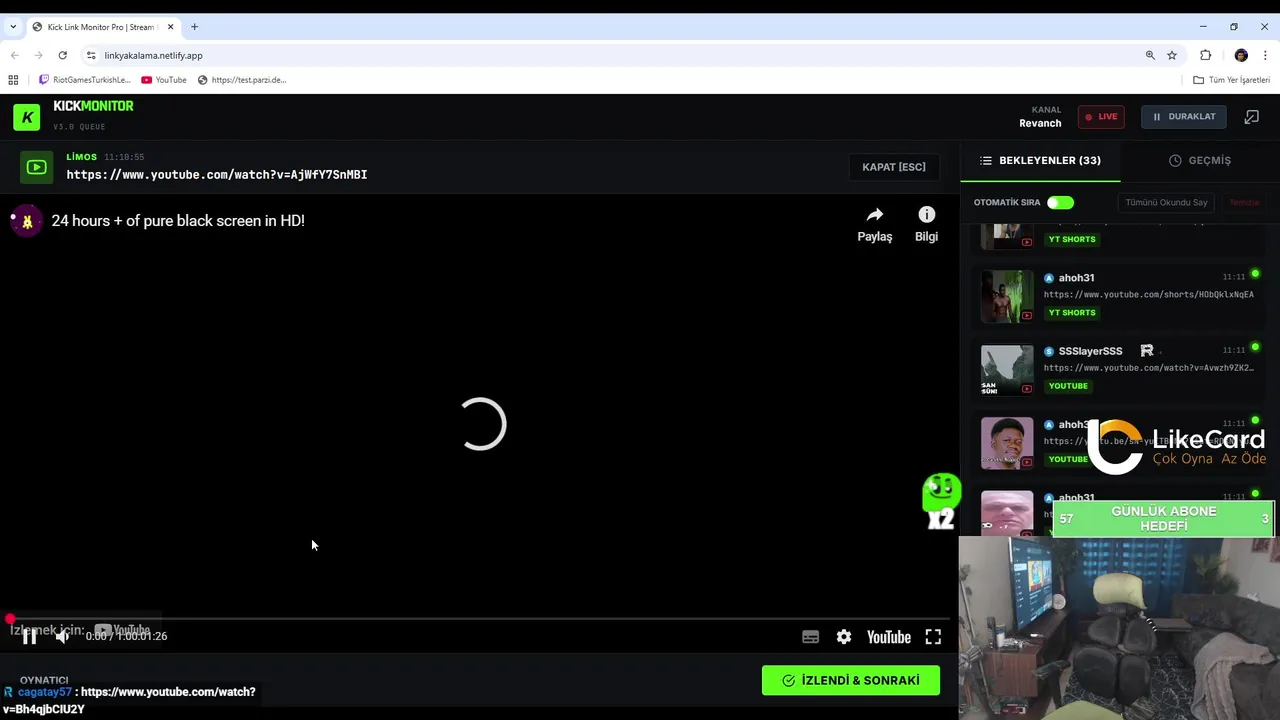
Task: Open the RiotGamesTurkishLe... bookmark
Action: click(x=85, y=80)
